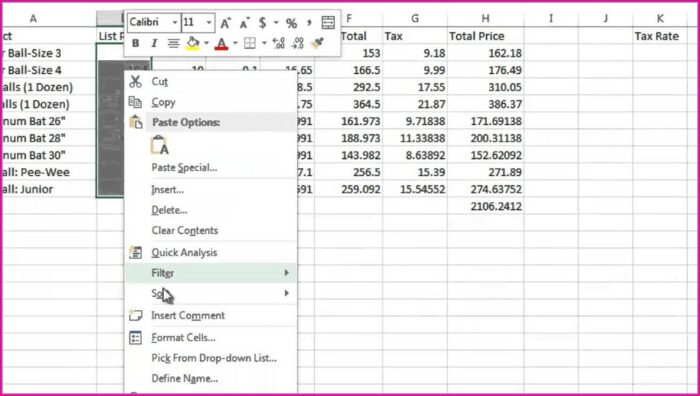The height and width of the screenshot is (396, 700).
Task: Choose Copy from the context menu
Action: (210, 102)
